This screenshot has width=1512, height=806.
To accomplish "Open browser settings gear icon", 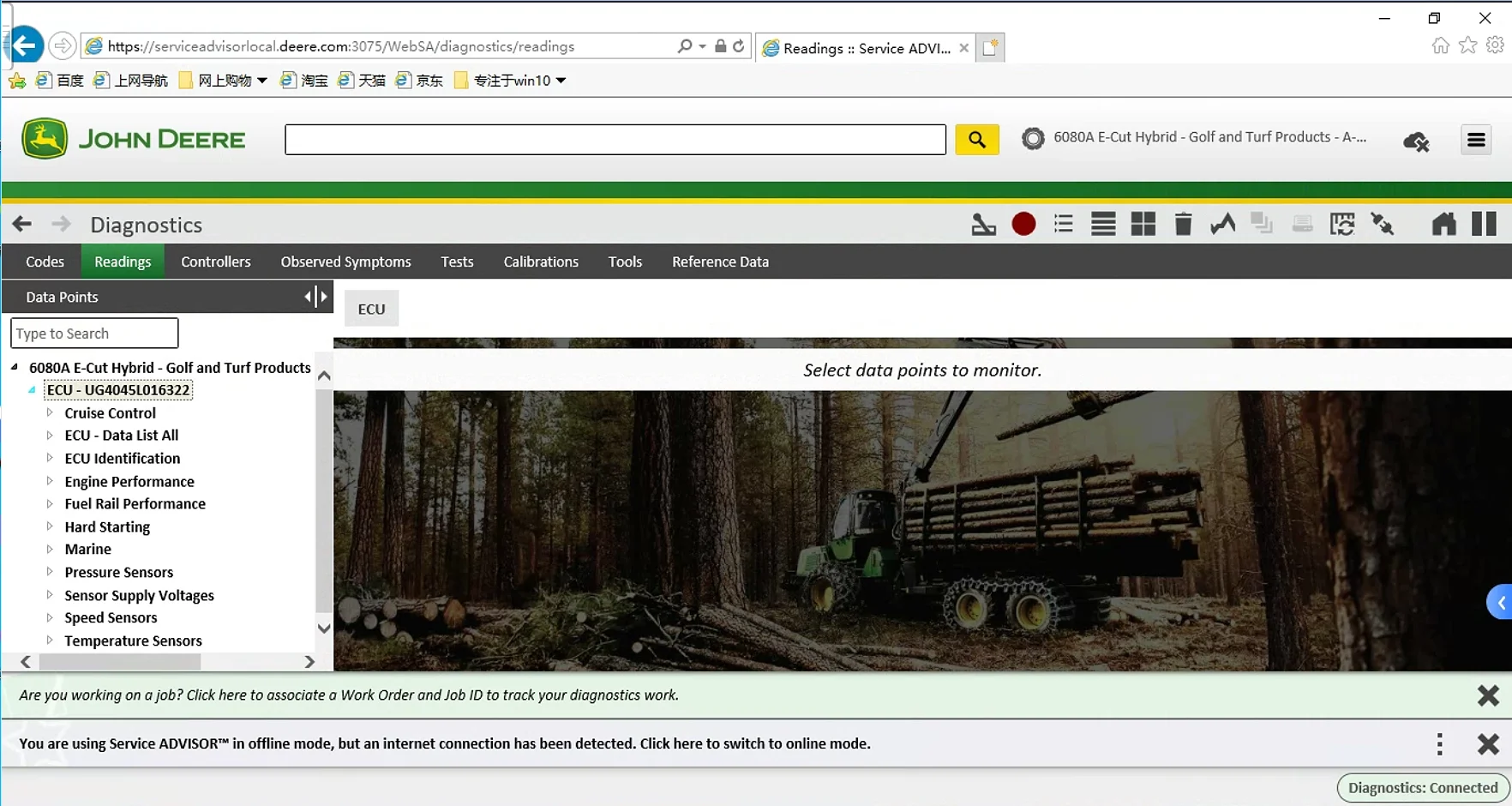I will pyautogui.click(x=1495, y=45).
